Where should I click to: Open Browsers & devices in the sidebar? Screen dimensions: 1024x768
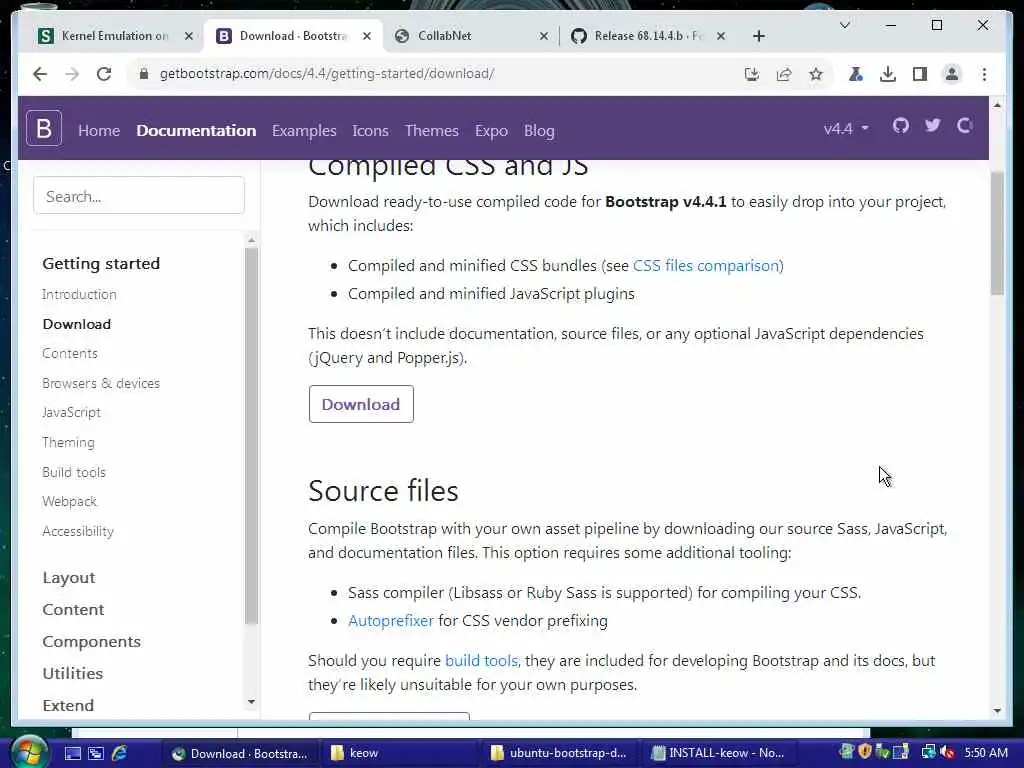101,383
